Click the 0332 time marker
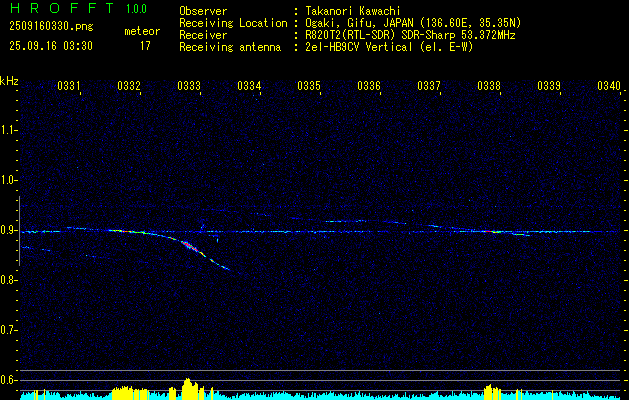 point(129,85)
